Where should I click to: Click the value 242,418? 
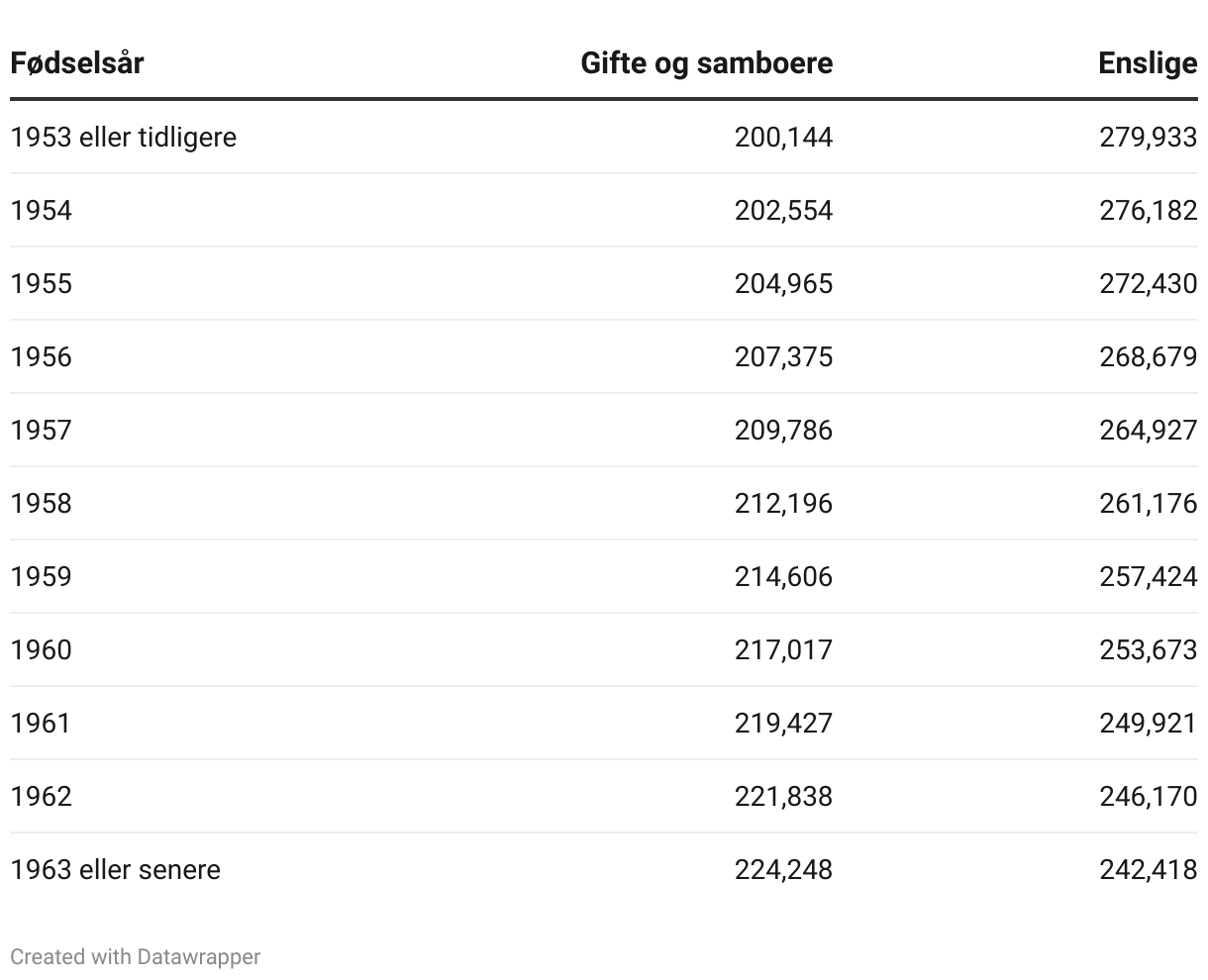1149,869
